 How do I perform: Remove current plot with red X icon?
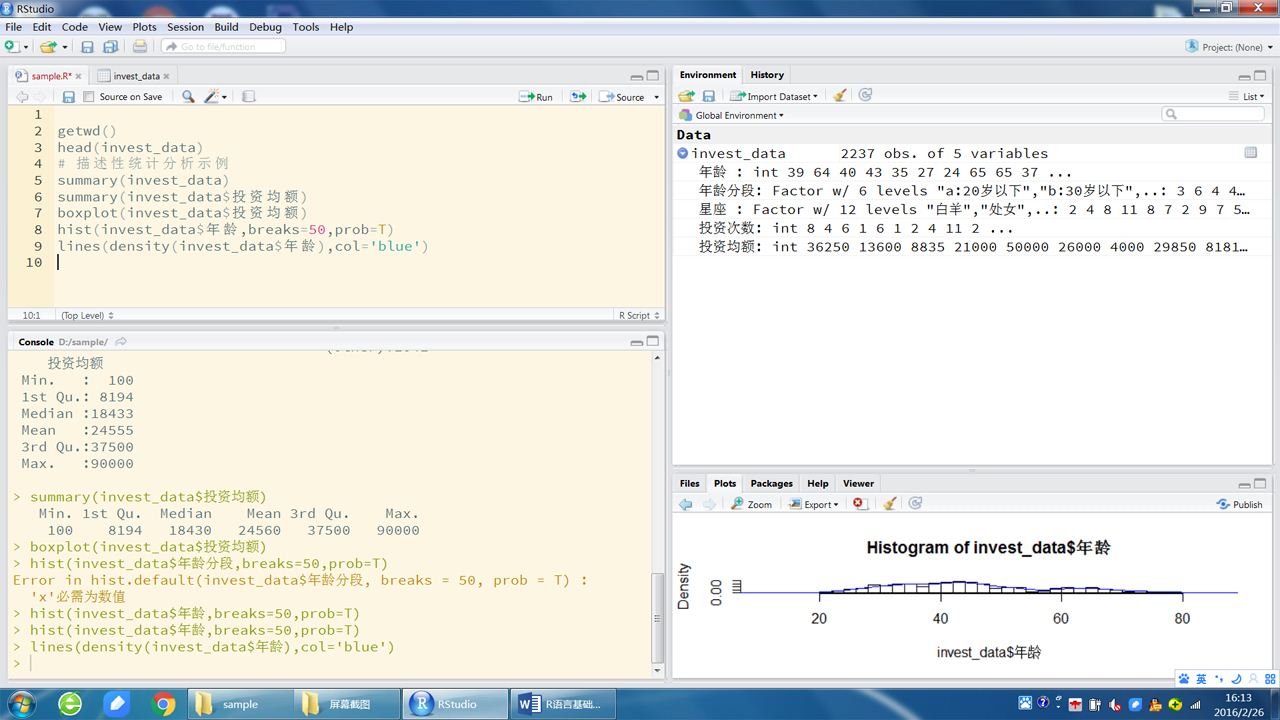click(x=859, y=504)
